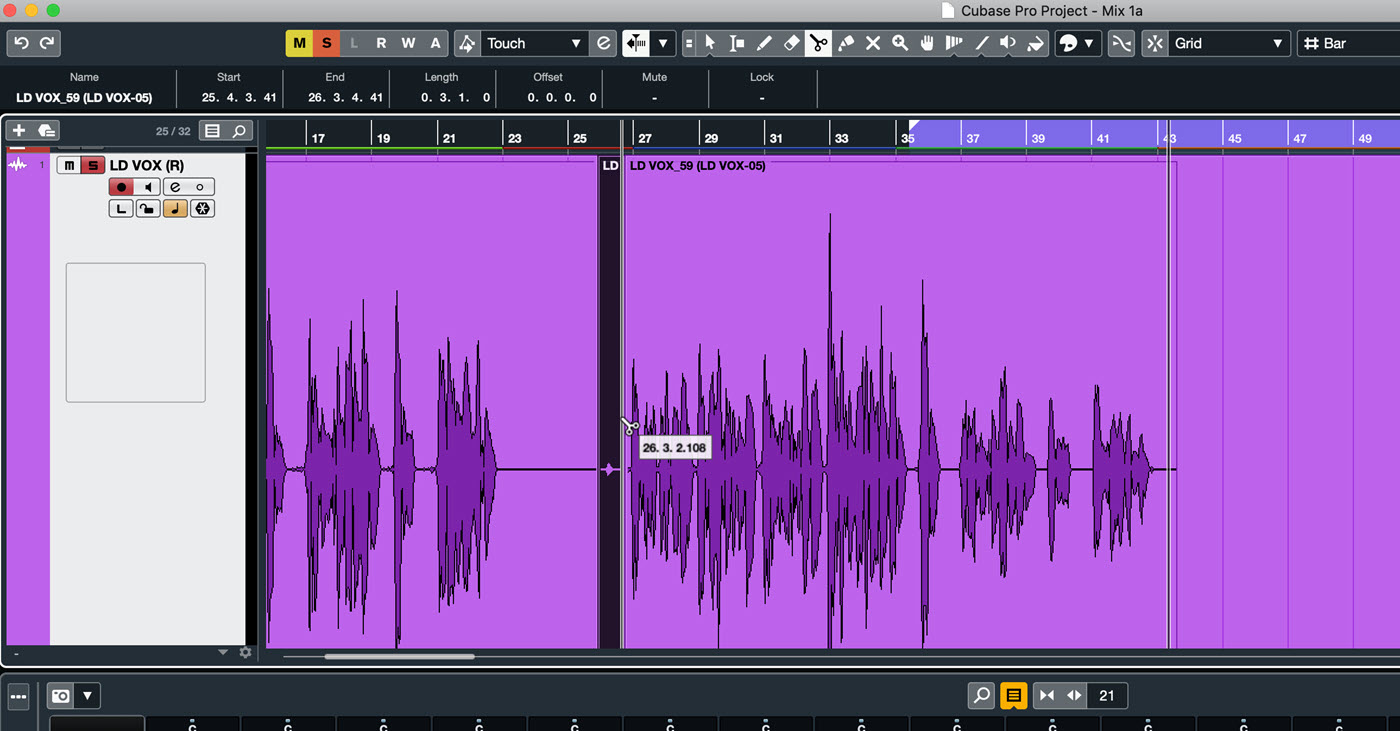Open the track visibility list icon
The image size is (1400, 731).
click(211, 131)
